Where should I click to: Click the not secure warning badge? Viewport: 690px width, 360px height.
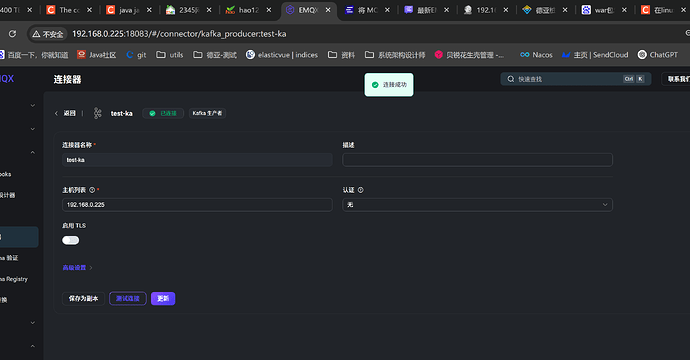tap(48, 34)
